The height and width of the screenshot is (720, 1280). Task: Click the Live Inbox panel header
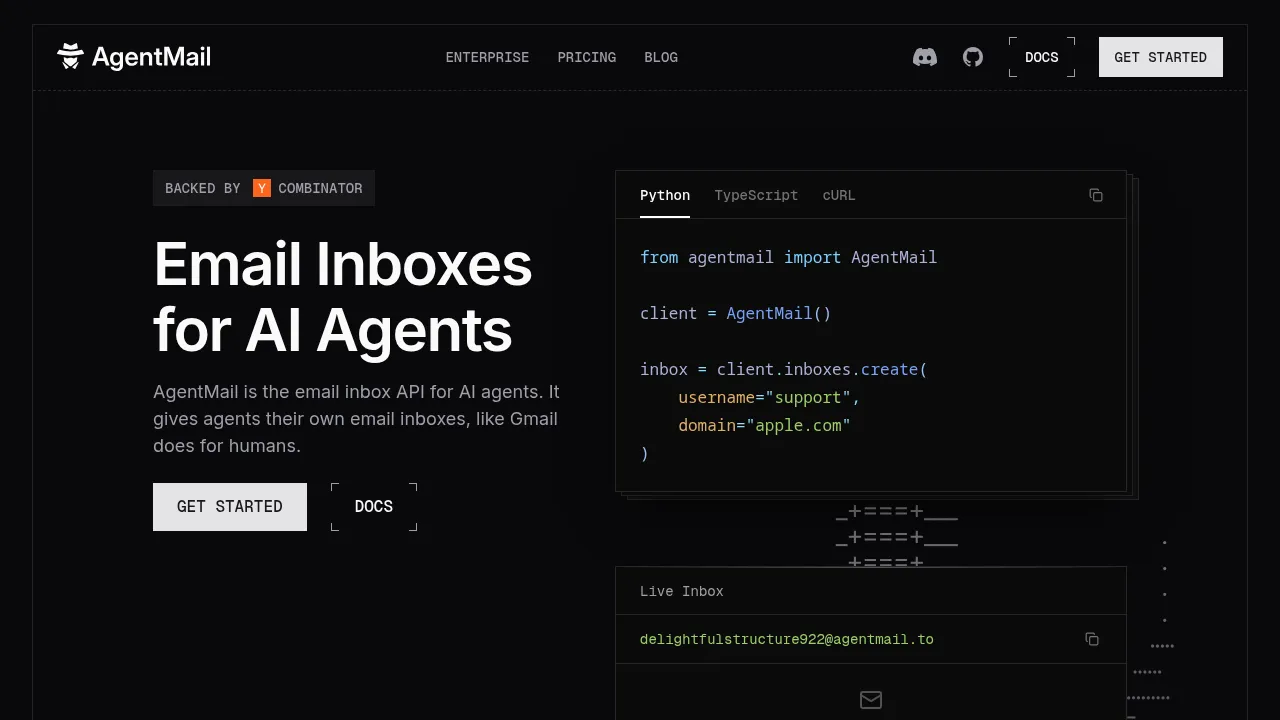pyautogui.click(x=681, y=591)
